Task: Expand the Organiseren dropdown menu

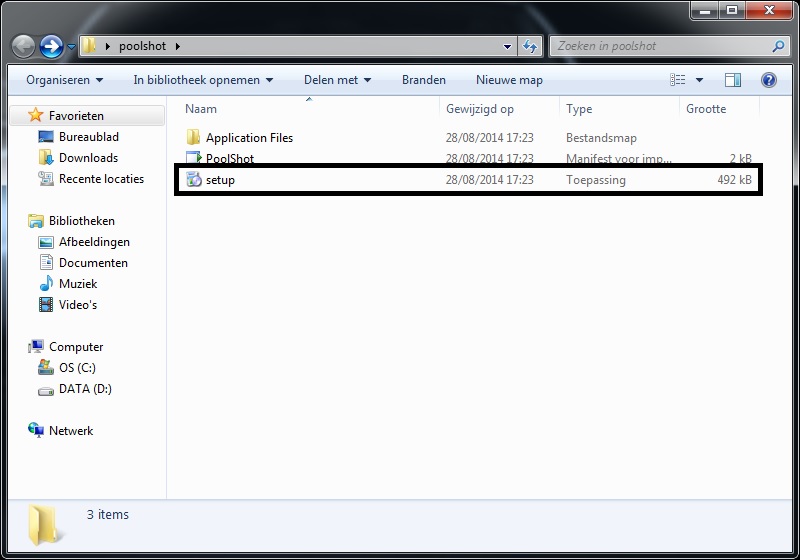Action: click(64, 80)
